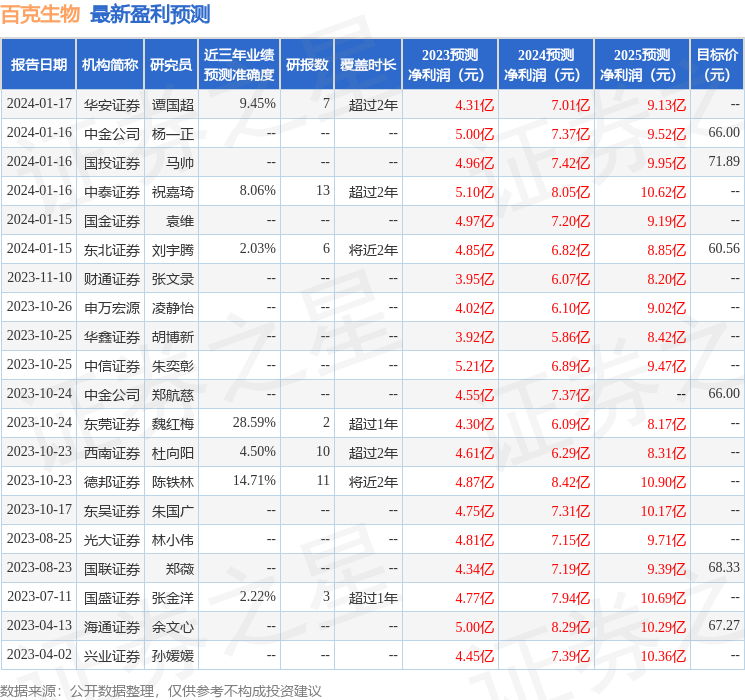Click the 覆盖时长 column header
Screen dimensions: 745x700
[x=368, y=64]
